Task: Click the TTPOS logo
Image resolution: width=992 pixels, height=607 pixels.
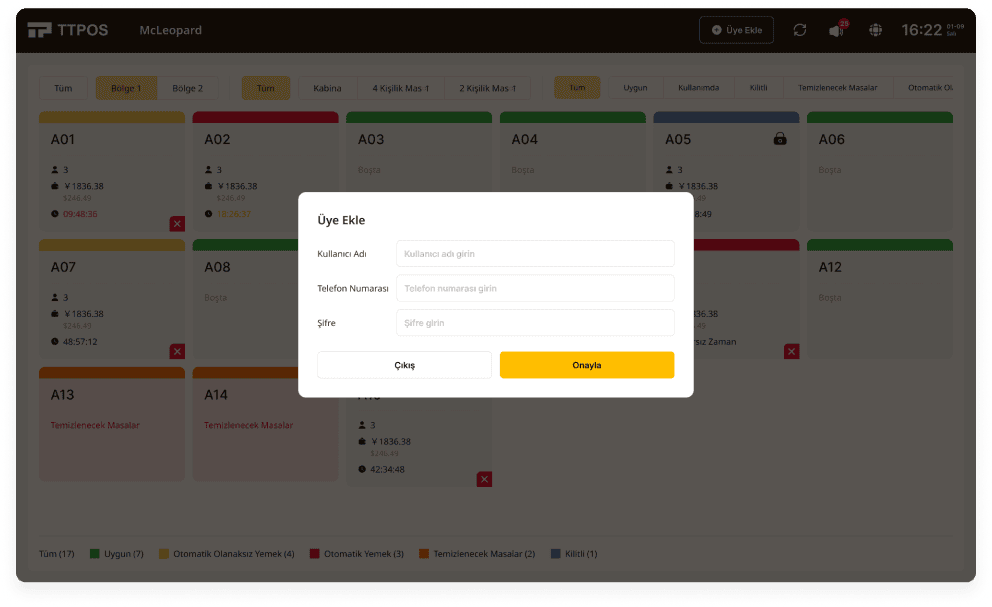Action: [x=65, y=30]
